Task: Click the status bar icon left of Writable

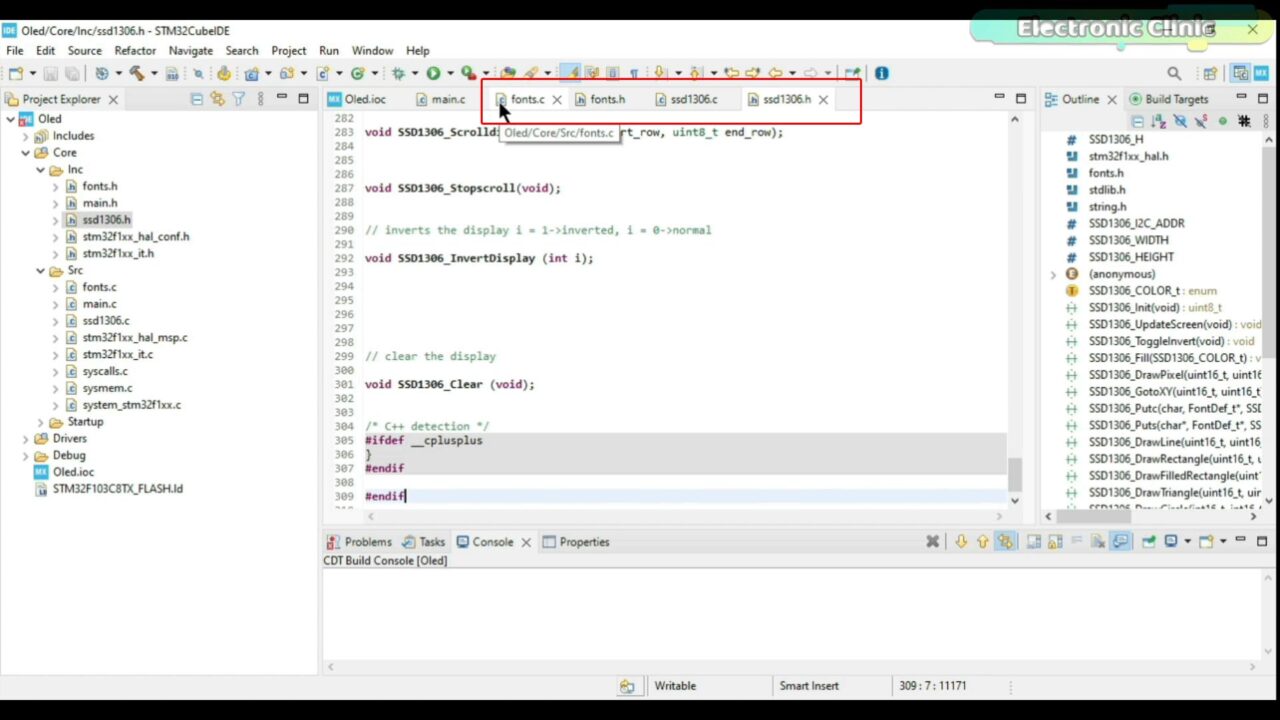Action: tap(627, 686)
